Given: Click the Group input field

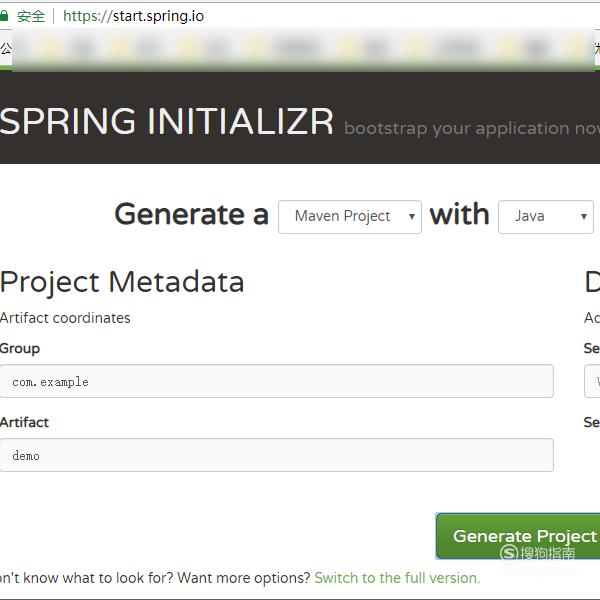Looking at the screenshot, I should [x=277, y=381].
